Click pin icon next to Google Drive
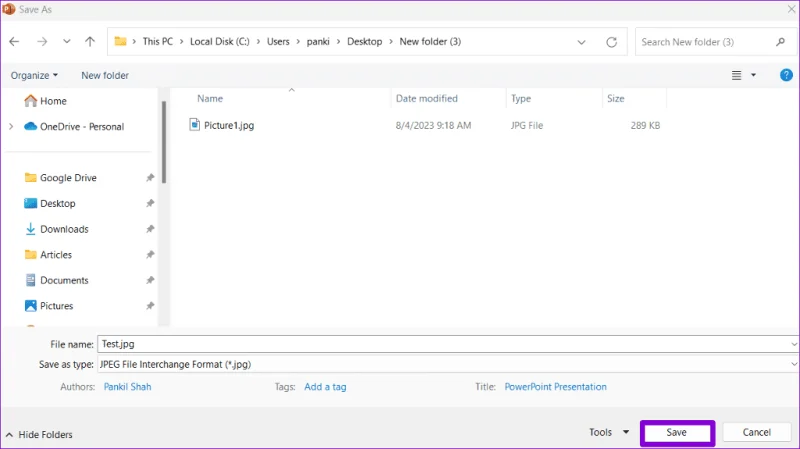This screenshot has width=800, height=449. coord(150,178)
